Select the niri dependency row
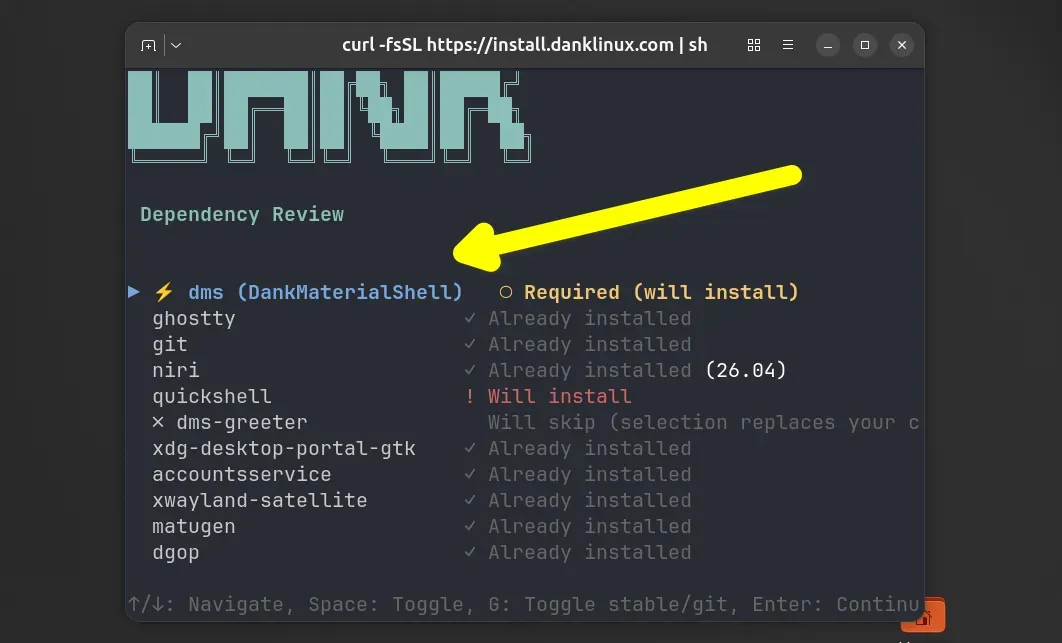The width and height of the screenshot is (1062, 643). click(x=469, y=371)
